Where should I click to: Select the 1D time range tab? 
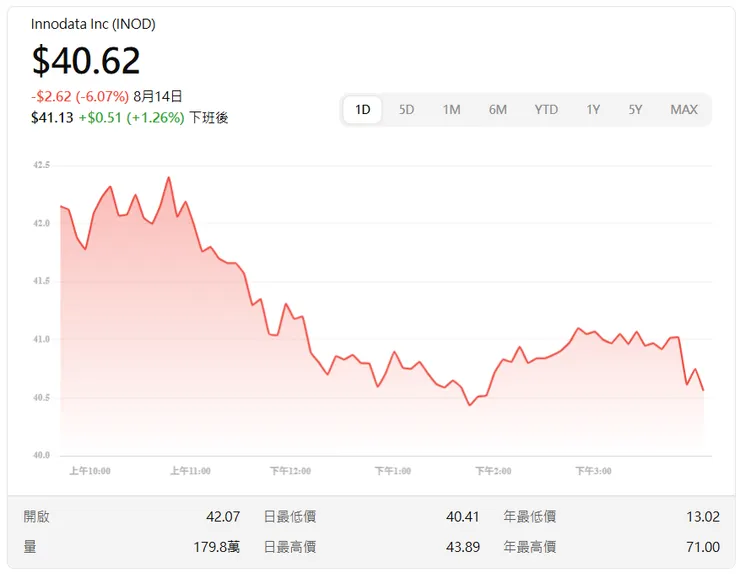tap(363, 110)
